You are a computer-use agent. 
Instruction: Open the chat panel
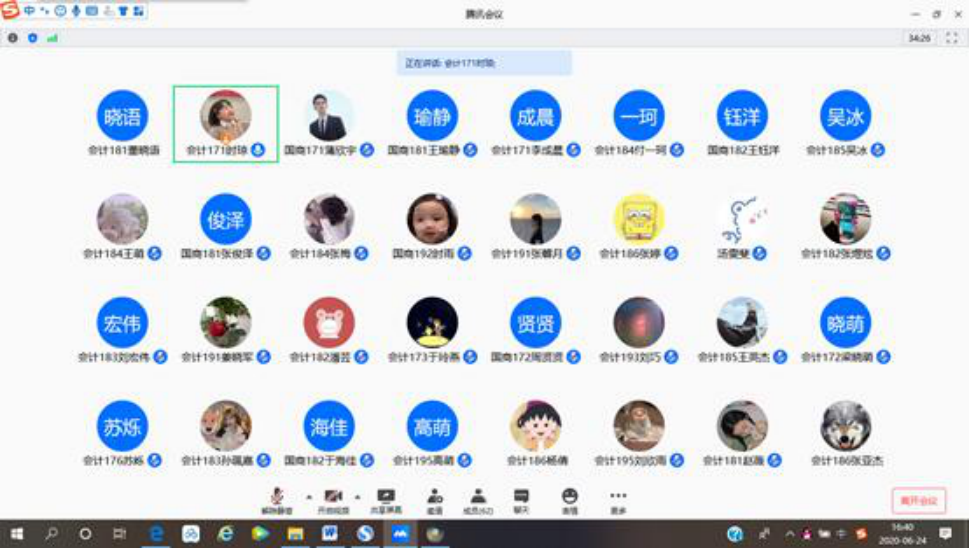point(521,498)
